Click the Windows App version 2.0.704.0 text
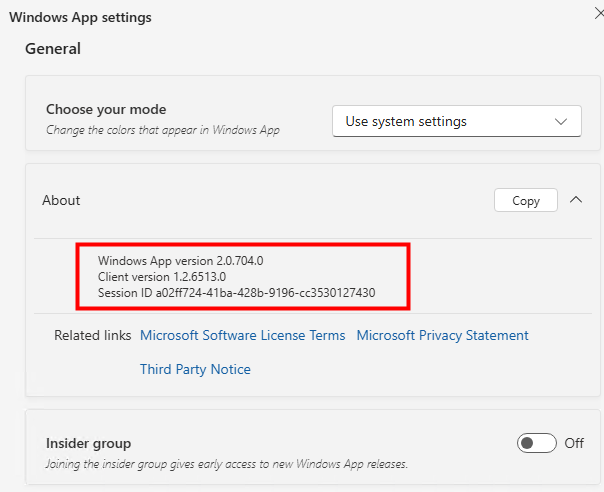 [x=180, y=260]
